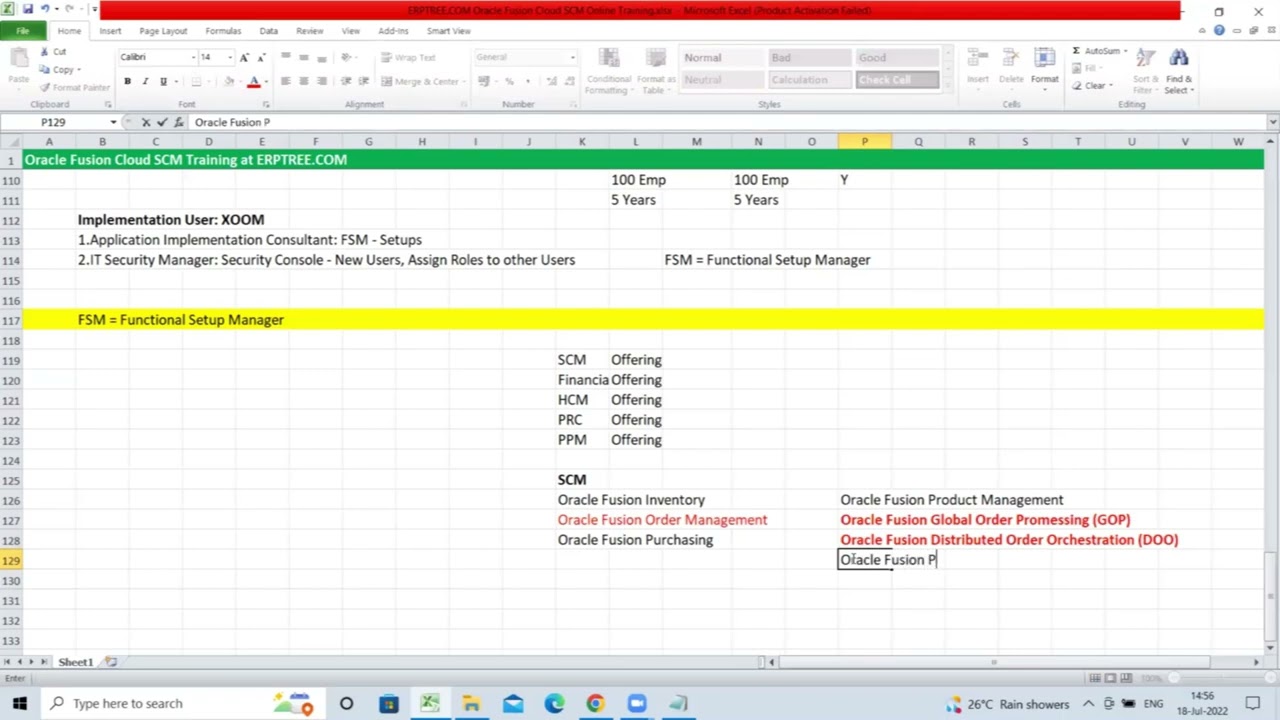Toggle align text left
This screenshot has height=720, width=1280.
click(286, 81)
